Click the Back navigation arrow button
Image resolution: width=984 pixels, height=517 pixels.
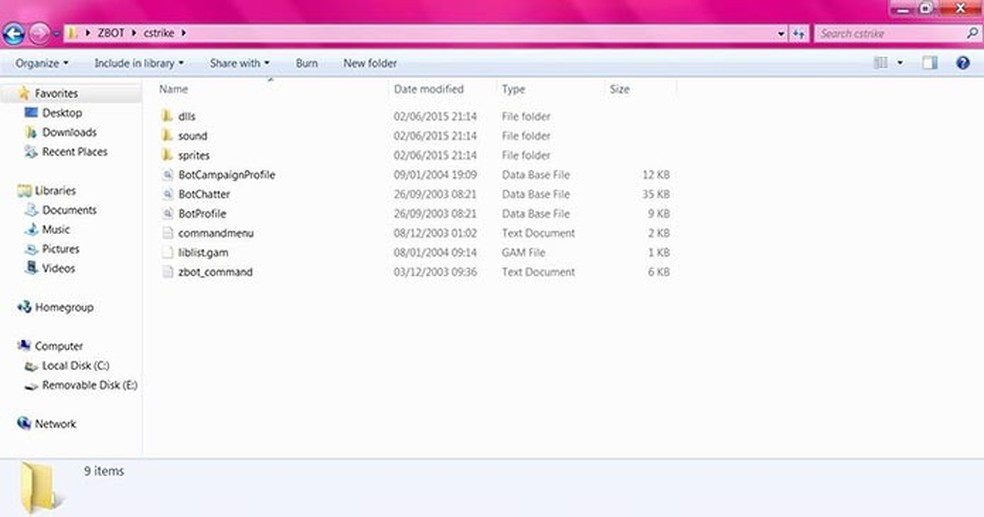14,34
